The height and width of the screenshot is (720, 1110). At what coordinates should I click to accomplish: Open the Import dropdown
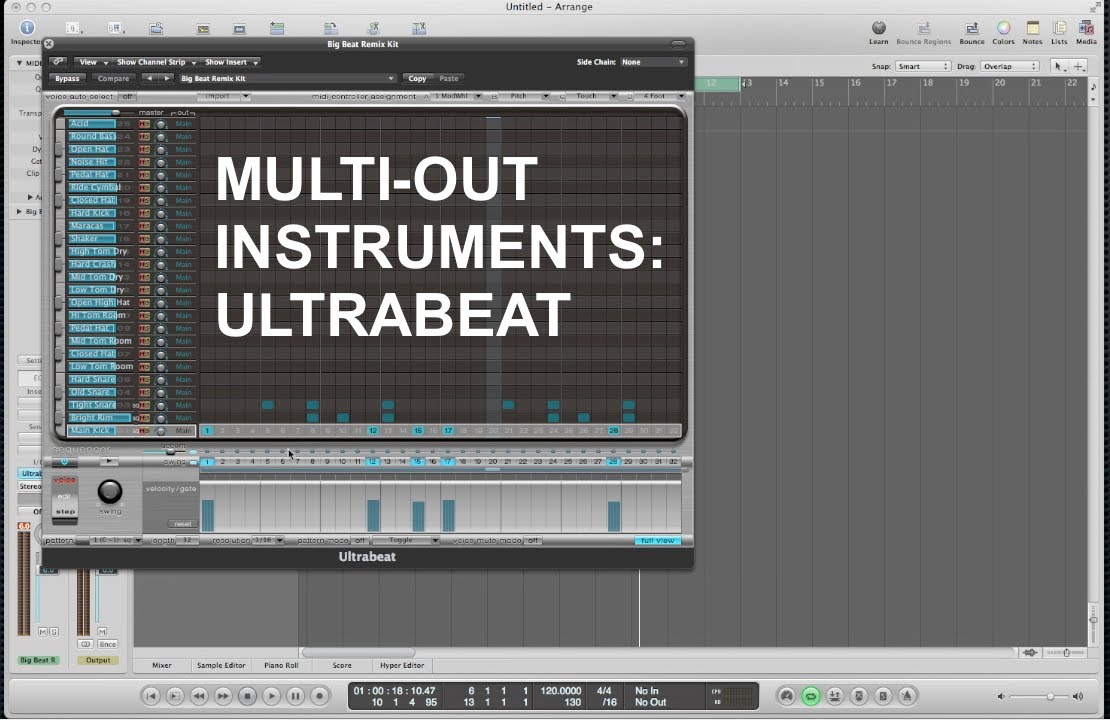coord(223,96)
